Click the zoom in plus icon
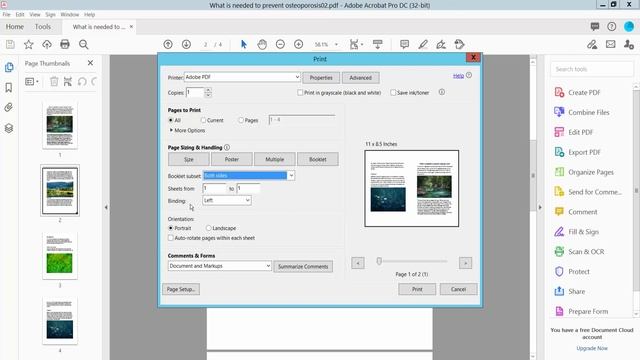This screenshot has height=360, width=640. click(x=298, y=44)
